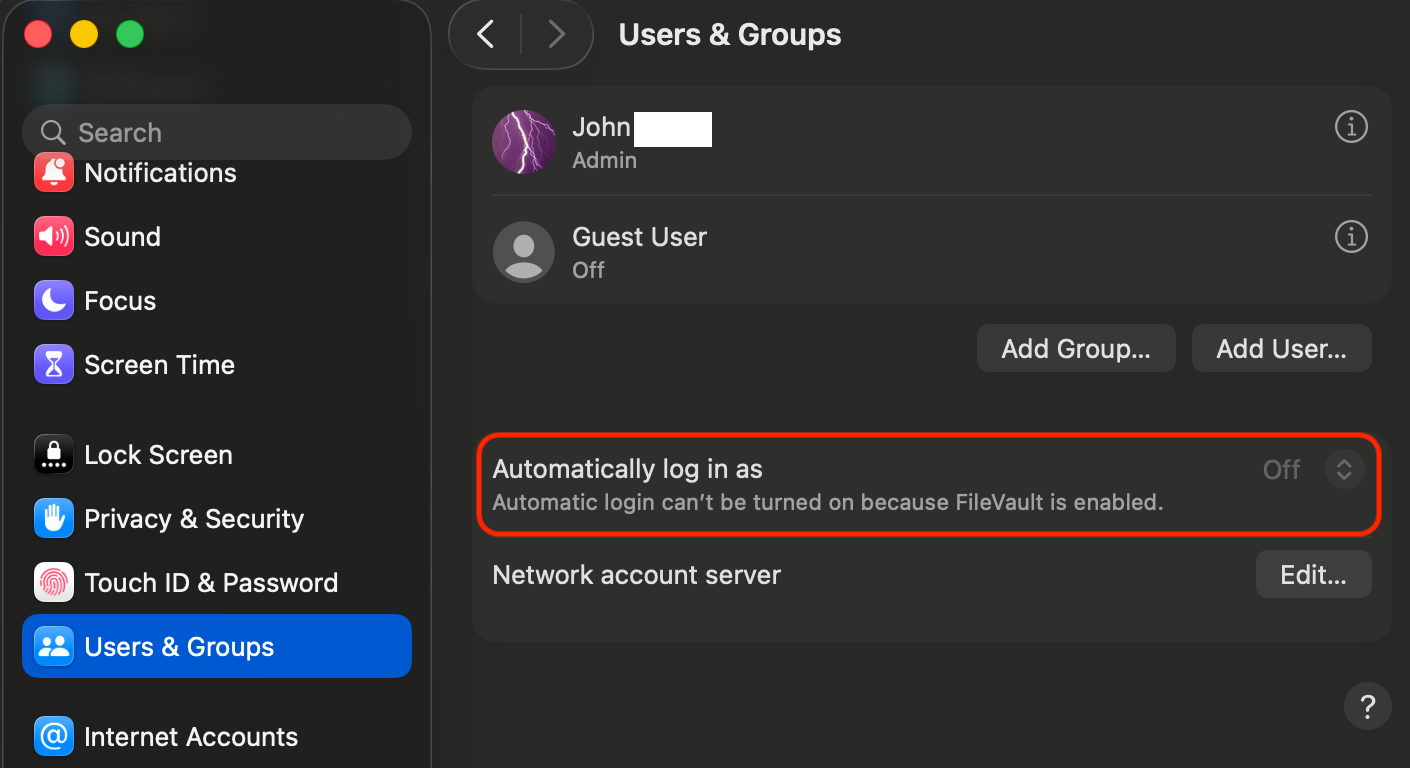Open info for the John admin account

point(1351,128)
